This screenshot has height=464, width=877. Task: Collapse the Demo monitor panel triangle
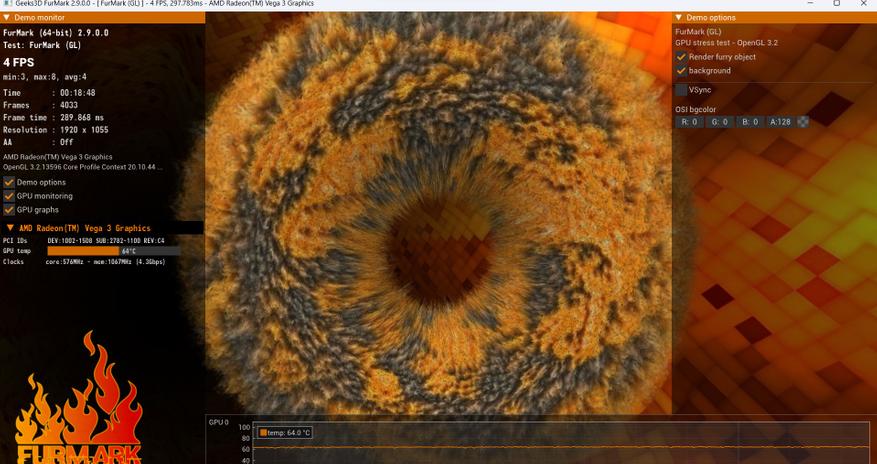point(7,18)
